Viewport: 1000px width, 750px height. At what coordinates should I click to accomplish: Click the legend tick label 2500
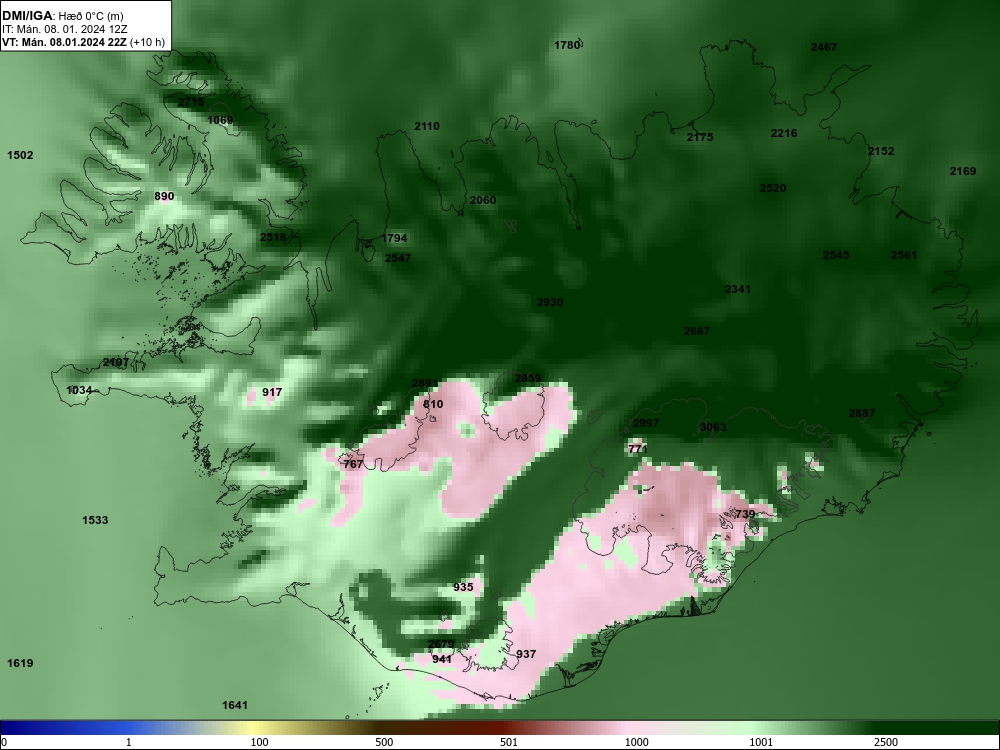coord(886,742)
